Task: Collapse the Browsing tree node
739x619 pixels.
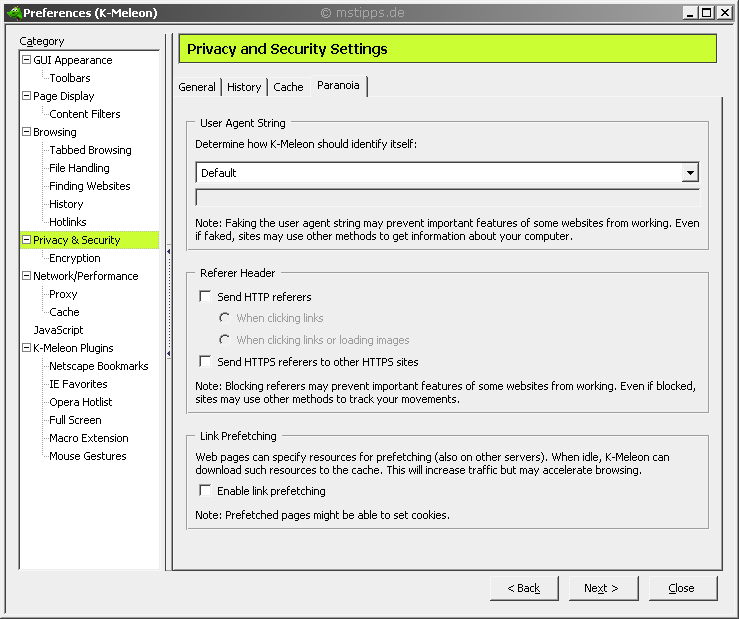Action: (26, 132)
